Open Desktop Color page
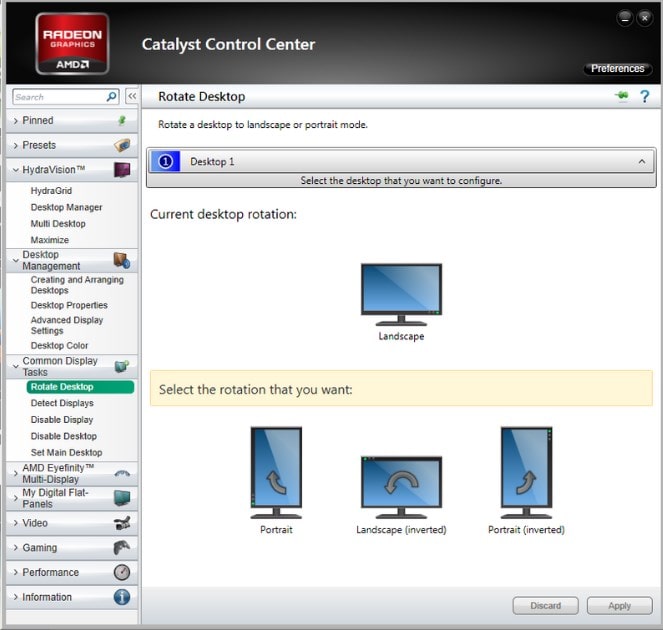663x630 pixels. coord(59,345)
